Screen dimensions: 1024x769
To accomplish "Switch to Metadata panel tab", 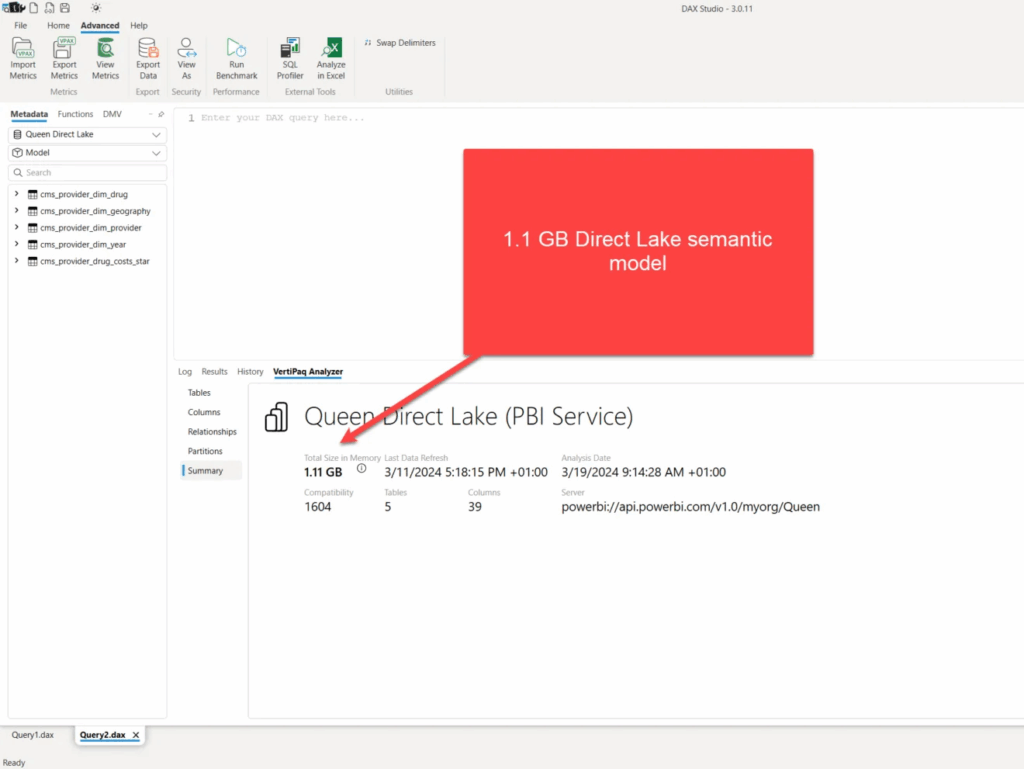I will tap(29, 114).
